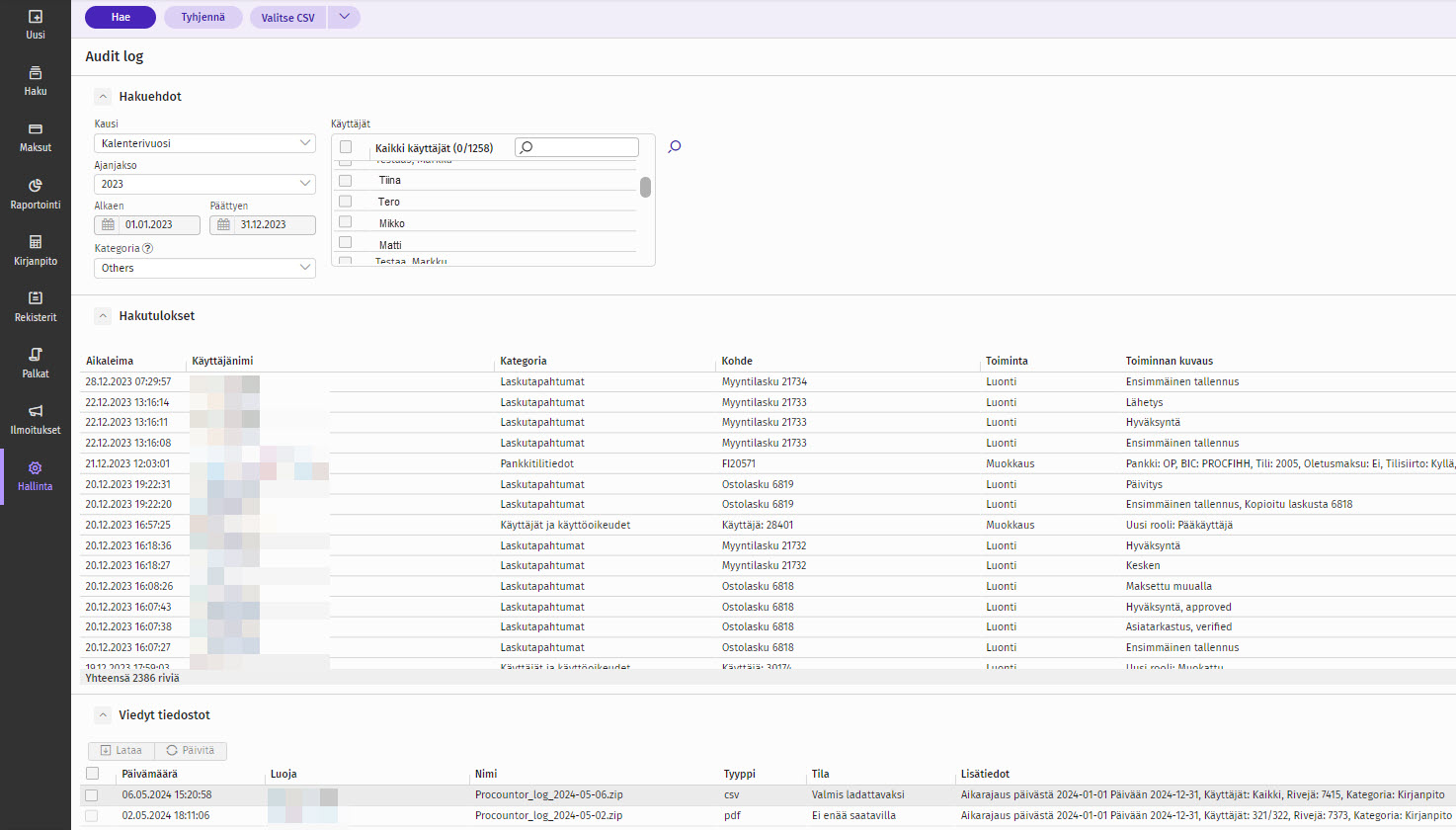Viewport: 1456px width, 830px height.
Task: Open the Ilmoitukset sidebar section
Action: 36,420
